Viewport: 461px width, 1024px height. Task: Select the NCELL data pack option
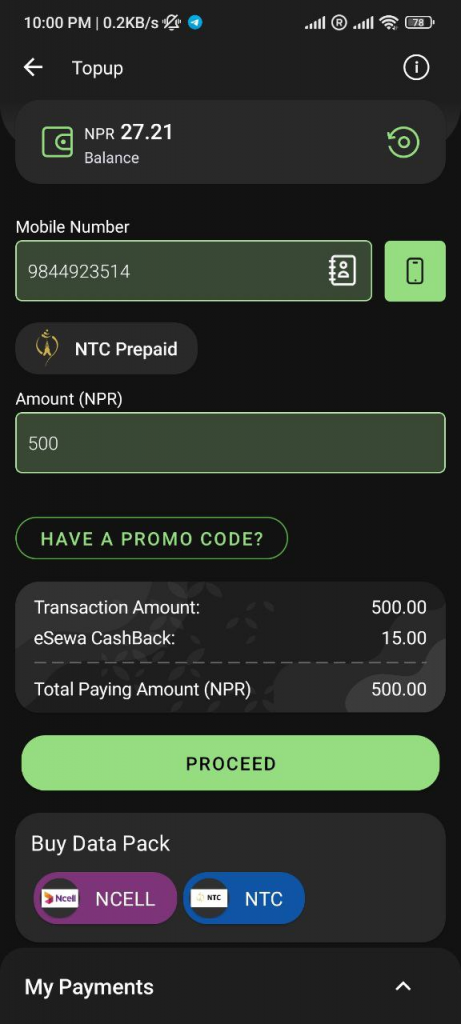tap(105, 898)
